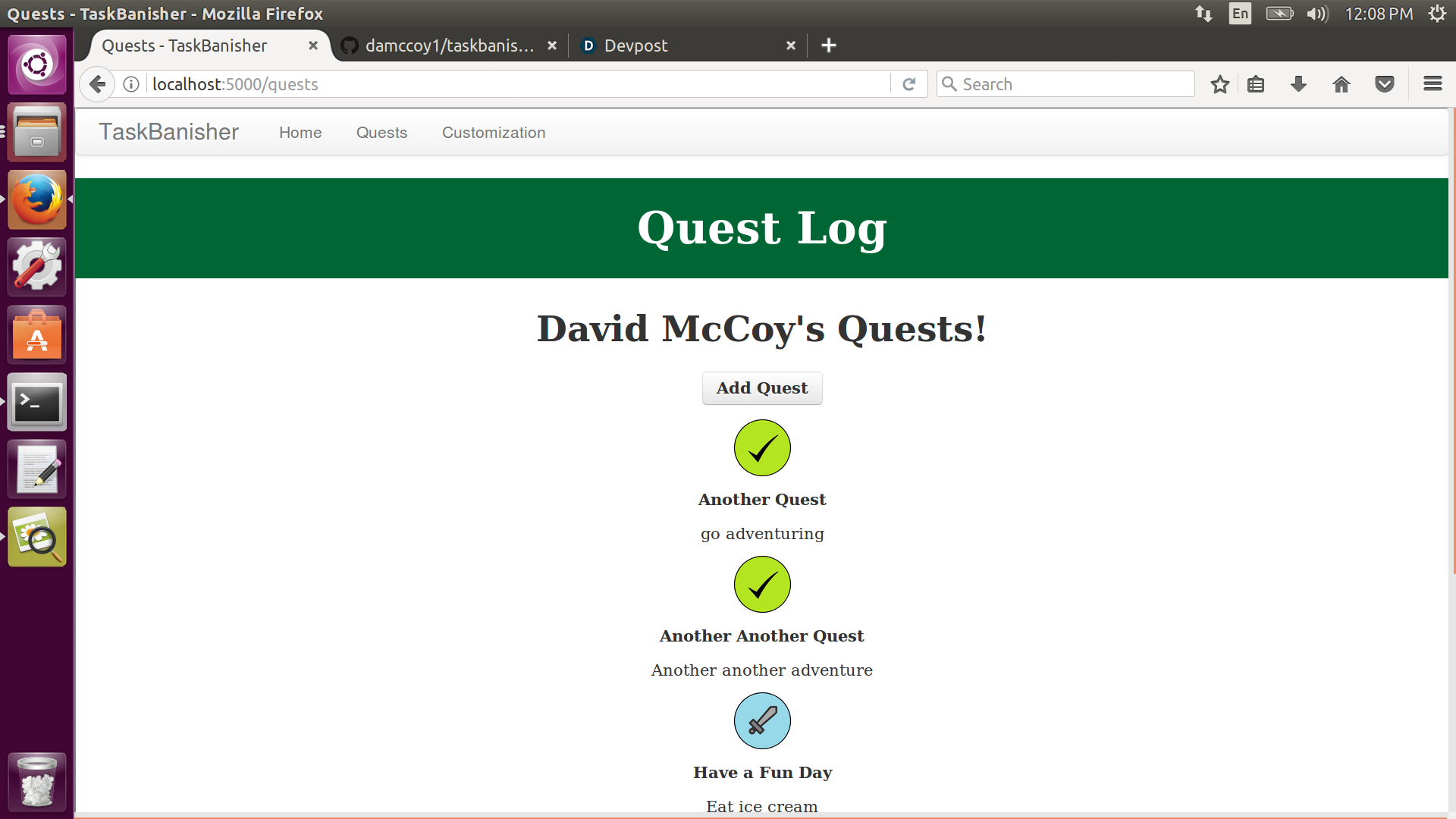Open the Quests navigation link
This screenshot has width=1456, height=819.
pyautogui.click(x=381, y=133)
